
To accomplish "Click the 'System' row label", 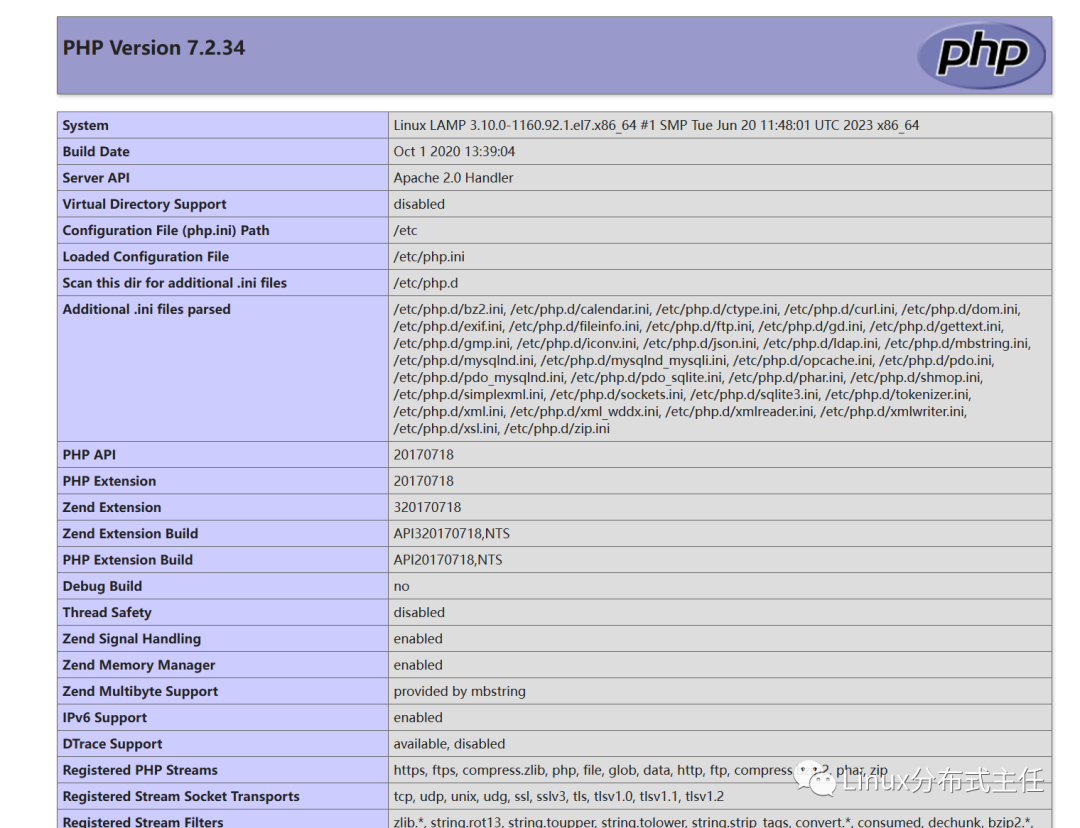I will (x=85, y=125).
